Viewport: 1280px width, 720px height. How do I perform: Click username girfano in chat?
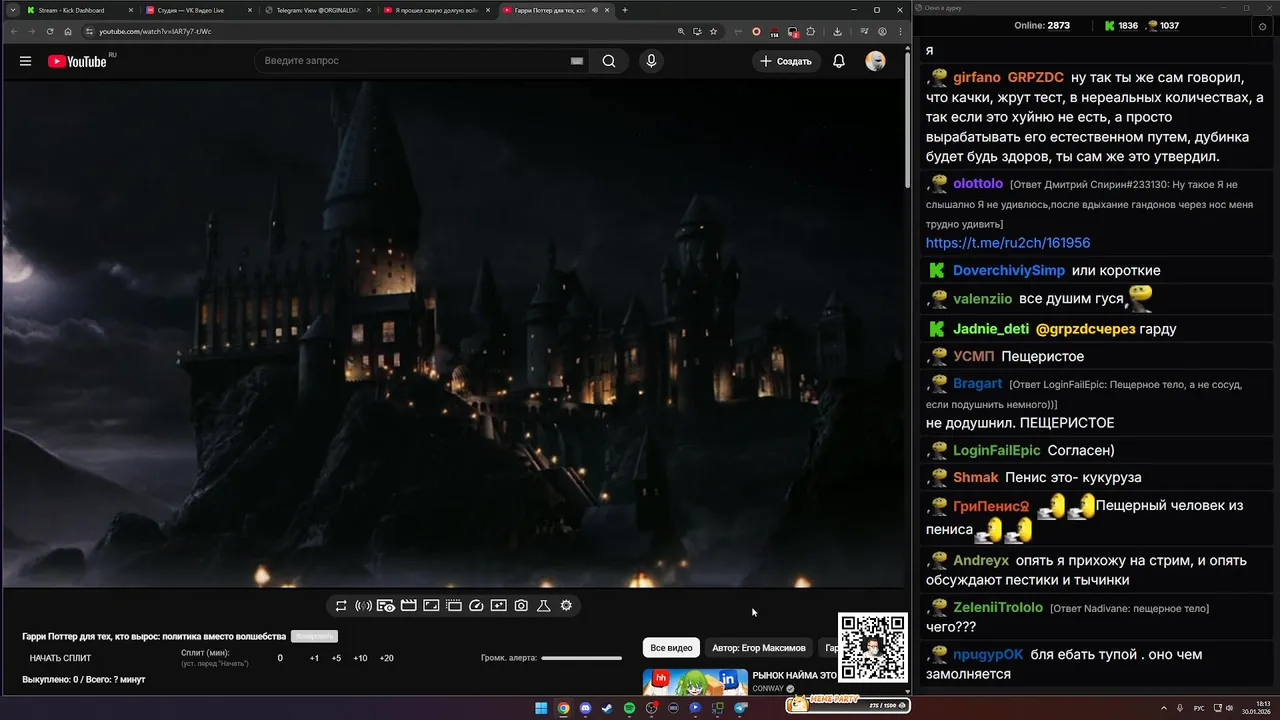pyautogui.click(x=977, y=77)
